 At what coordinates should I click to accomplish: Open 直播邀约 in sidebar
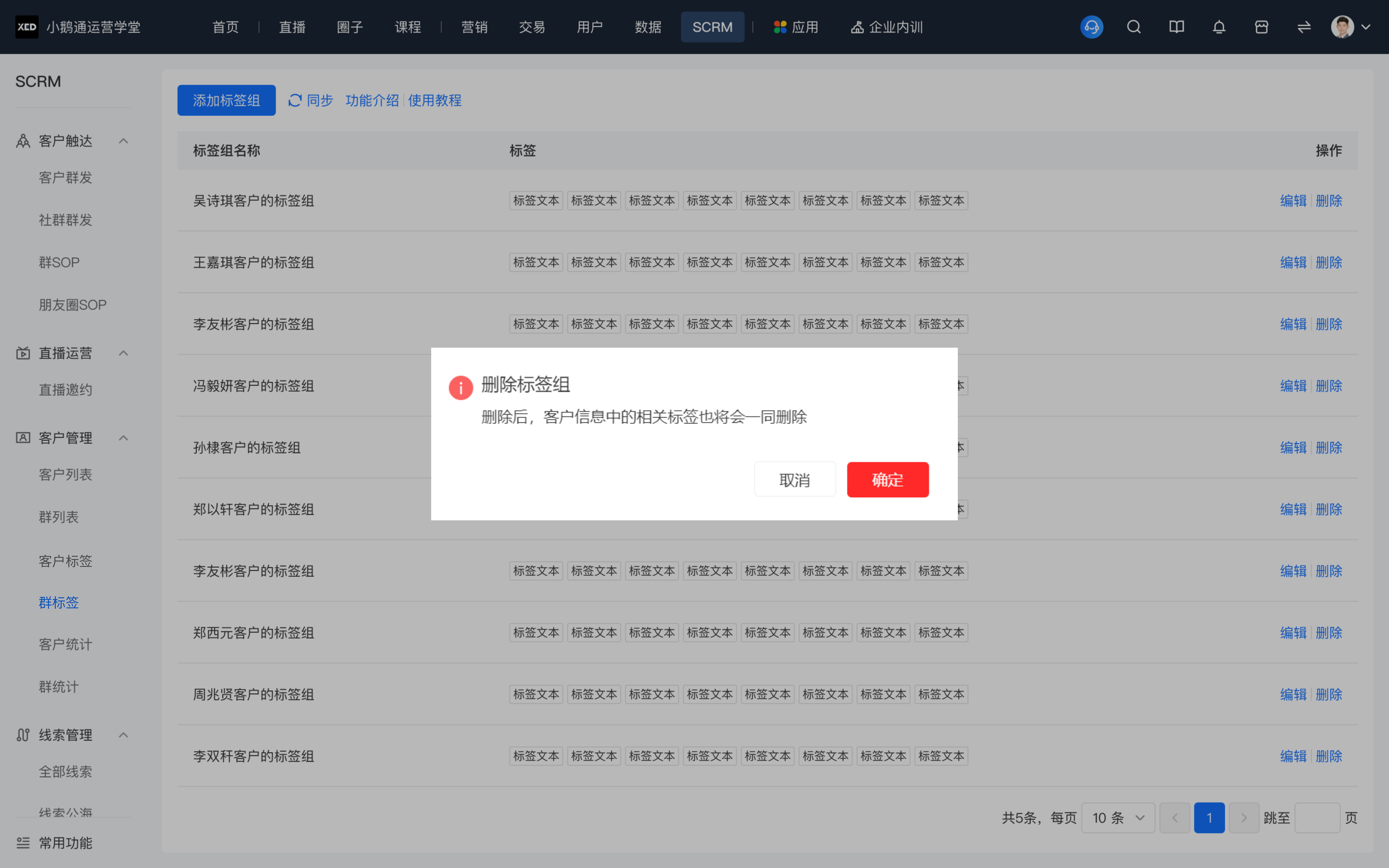tap(65, 390)
